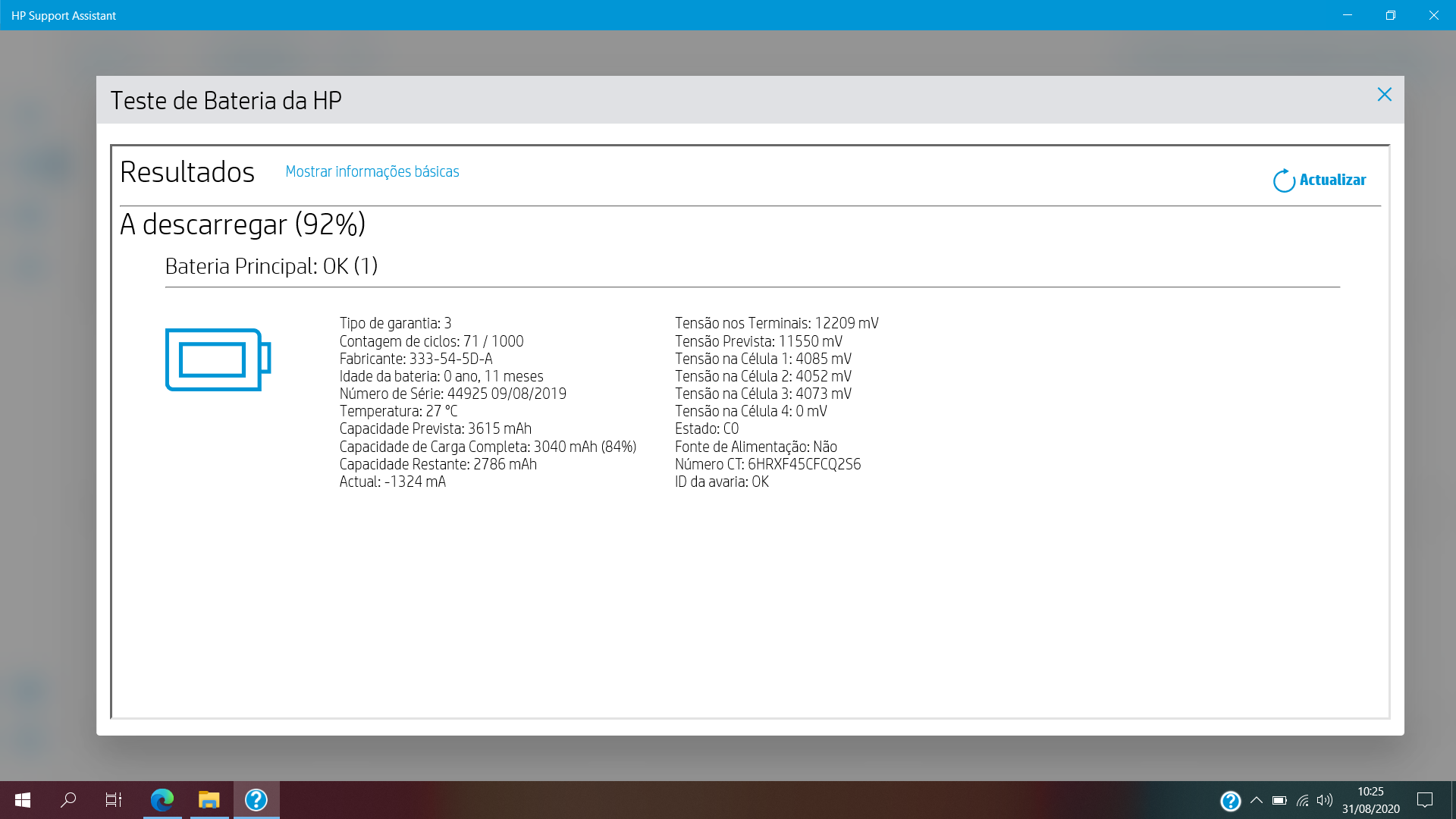Viewport: 1456px width, 819px height.
Task: Click 'ID da avaria: OK' line
Action: (722, 482)
